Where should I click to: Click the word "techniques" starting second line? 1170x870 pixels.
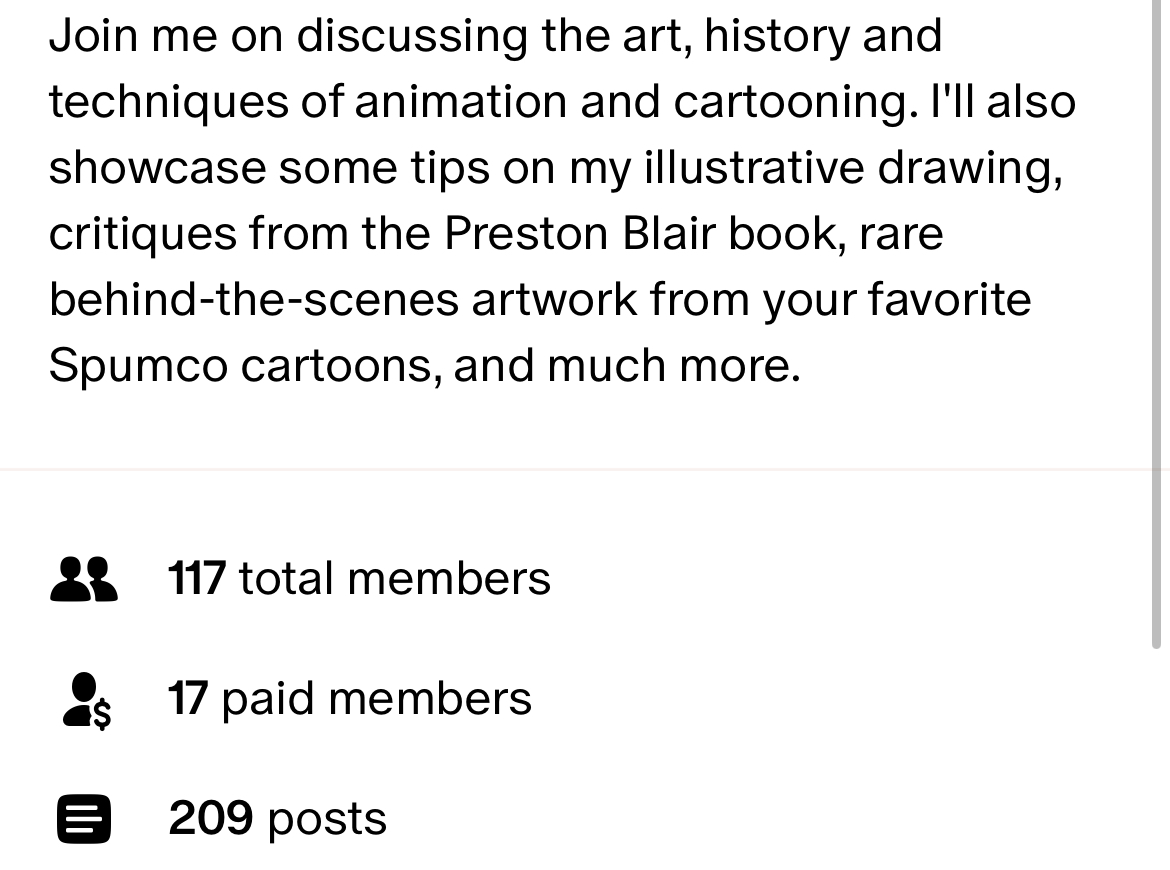point(169,102)
